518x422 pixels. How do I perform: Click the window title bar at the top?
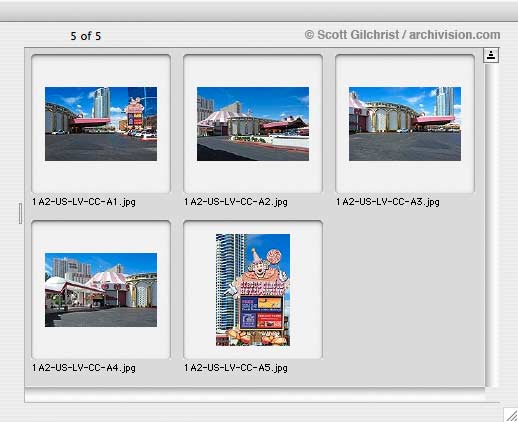[259, 11]
